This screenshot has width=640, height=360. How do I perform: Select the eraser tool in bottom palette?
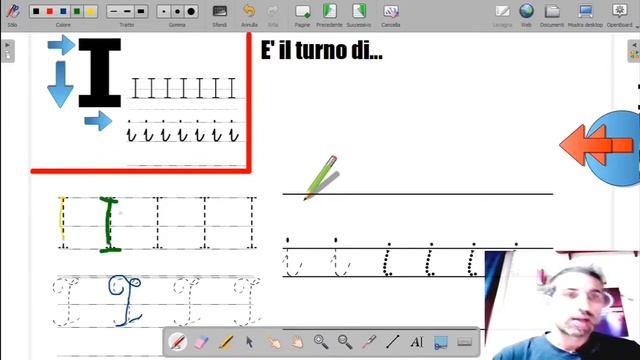pos(201,342)
